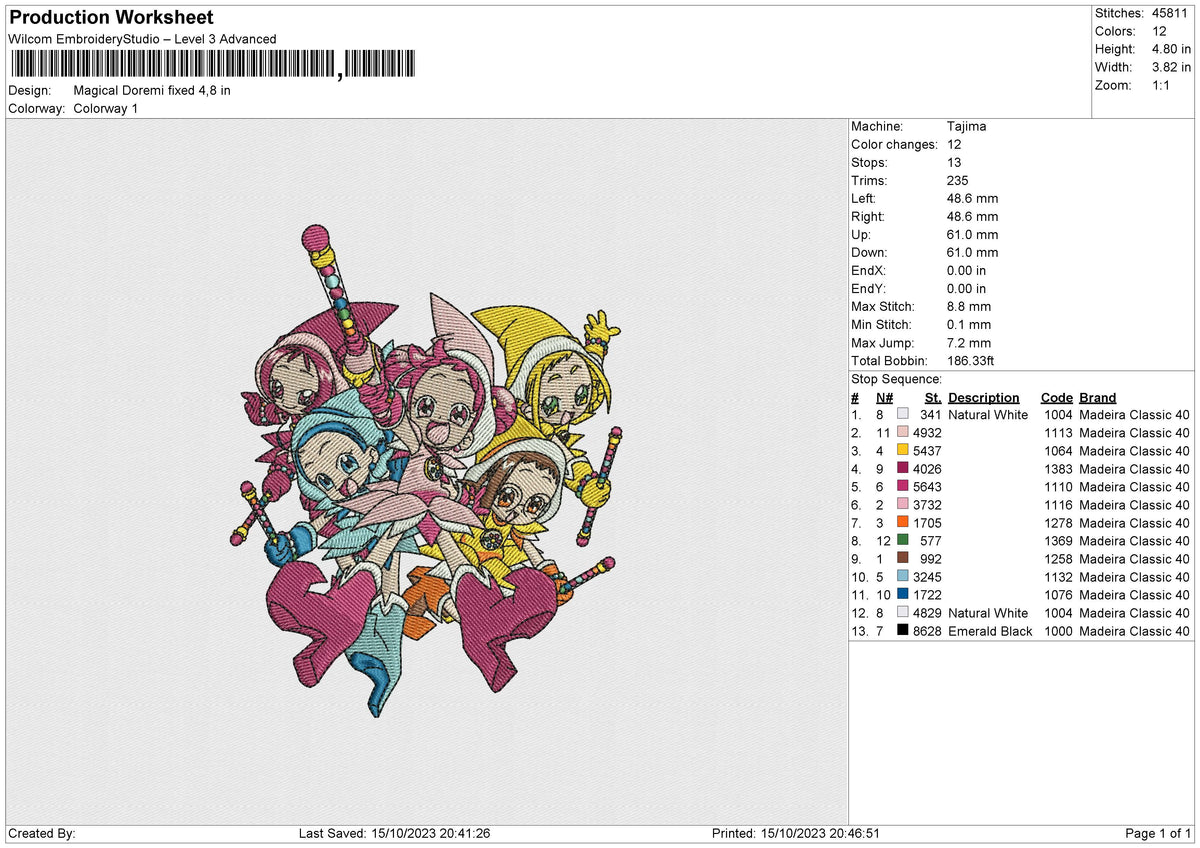This screenshot has width=1200, height=848.
Task: Click design name 'Magical Doremi fixed 4,8 in'
Action: (x=152, y=90)
